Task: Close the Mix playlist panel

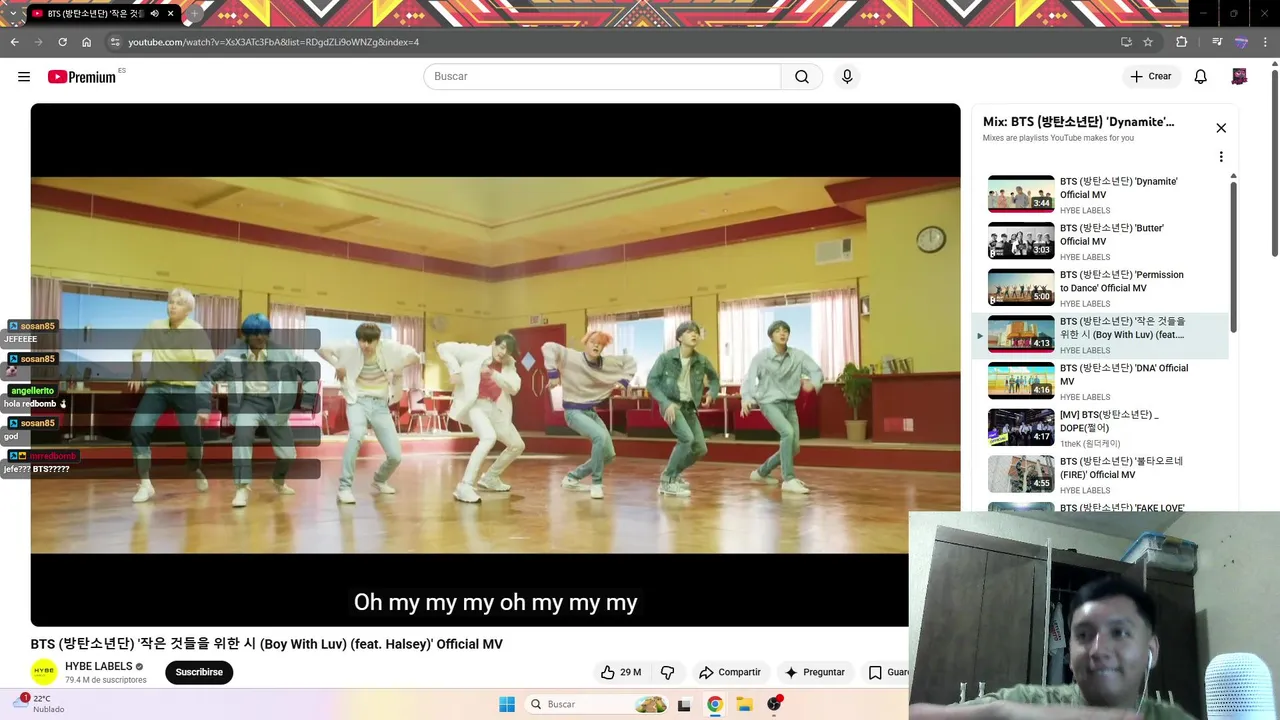Action: (1221, 128)
